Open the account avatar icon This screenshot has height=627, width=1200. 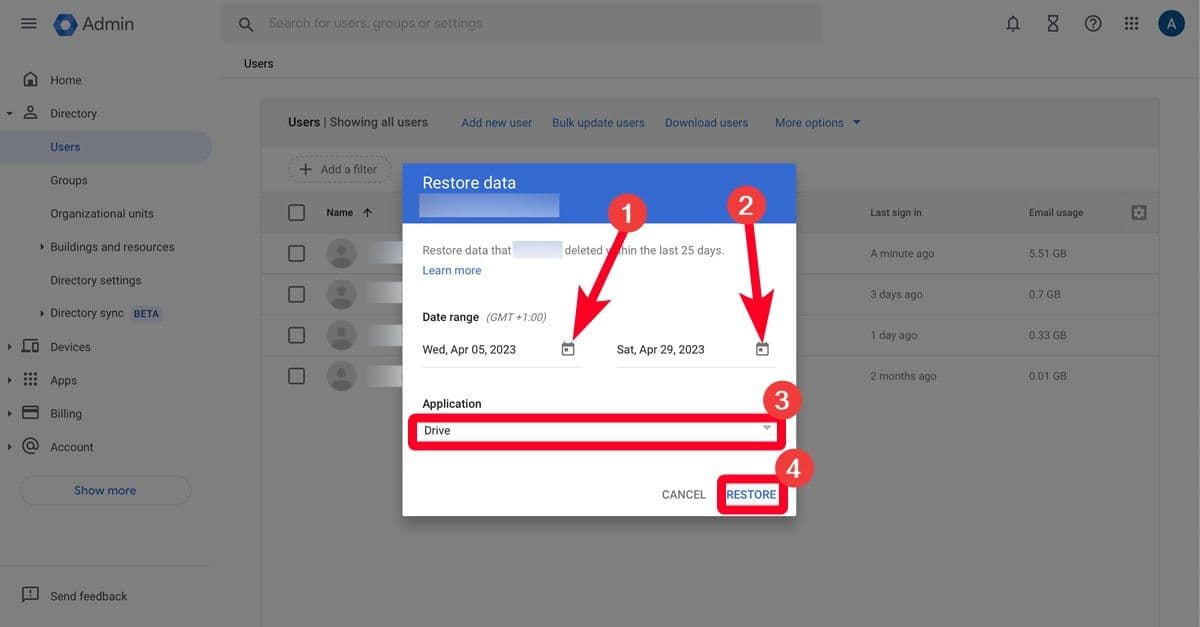(1171, 23)
